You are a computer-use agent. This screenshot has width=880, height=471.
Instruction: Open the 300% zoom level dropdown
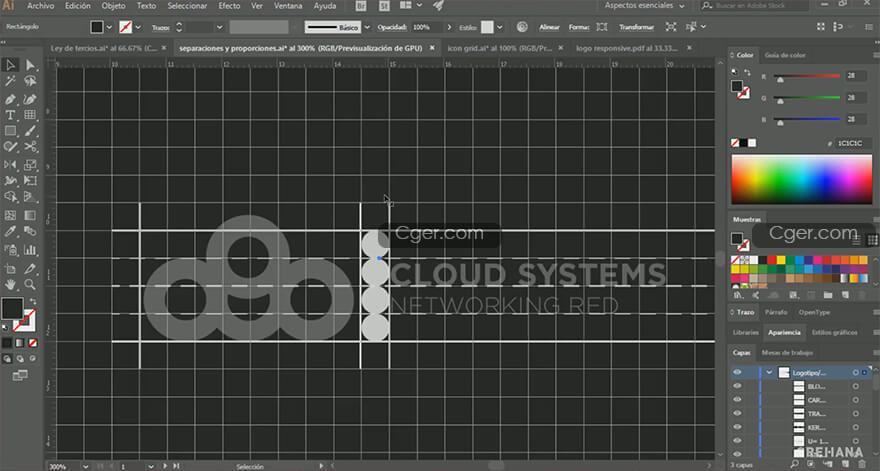click(x=85, y=466)
